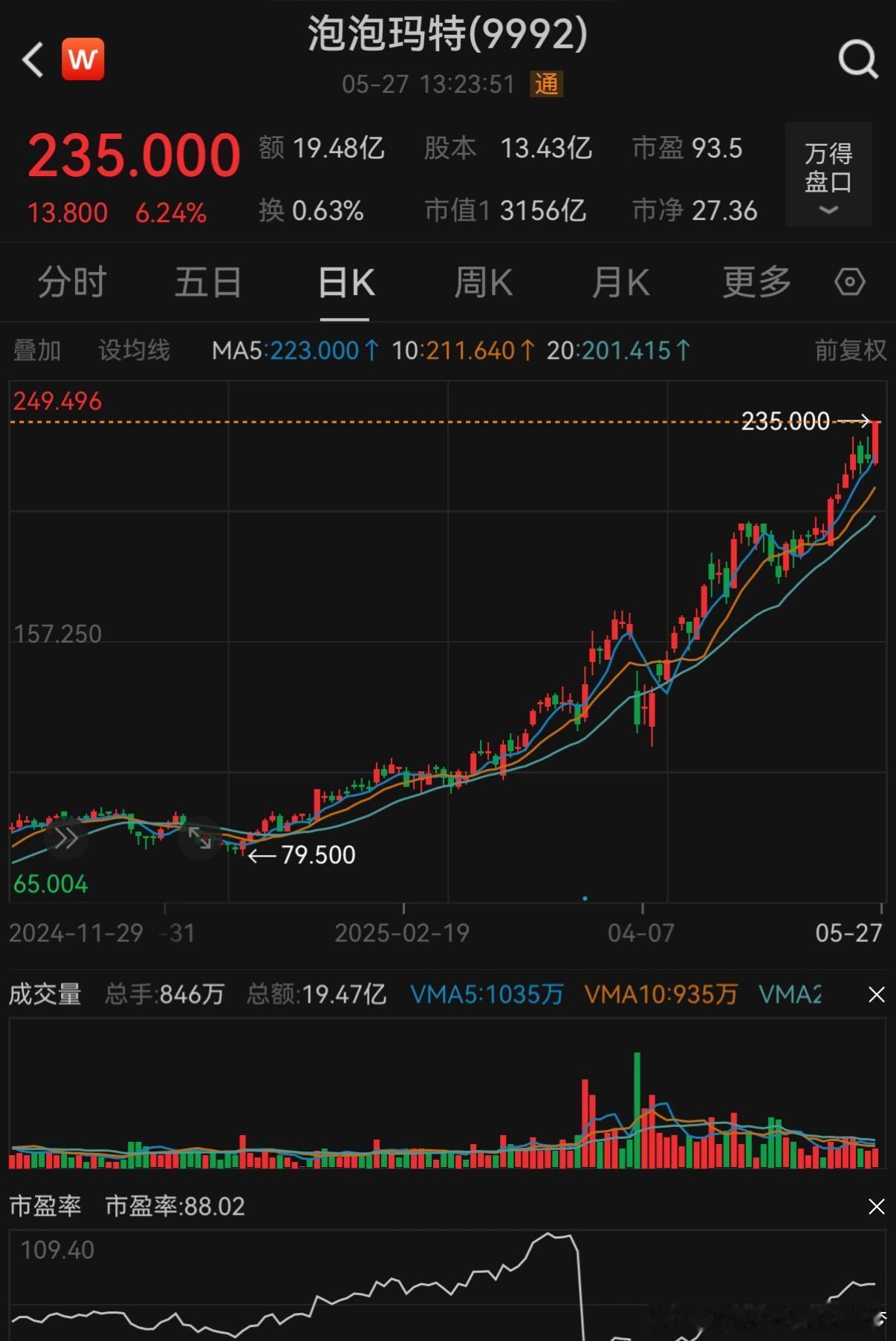Tap the 235.000 high price marker
Viewport: 896px width, 1341px height.
pos(785,421)
